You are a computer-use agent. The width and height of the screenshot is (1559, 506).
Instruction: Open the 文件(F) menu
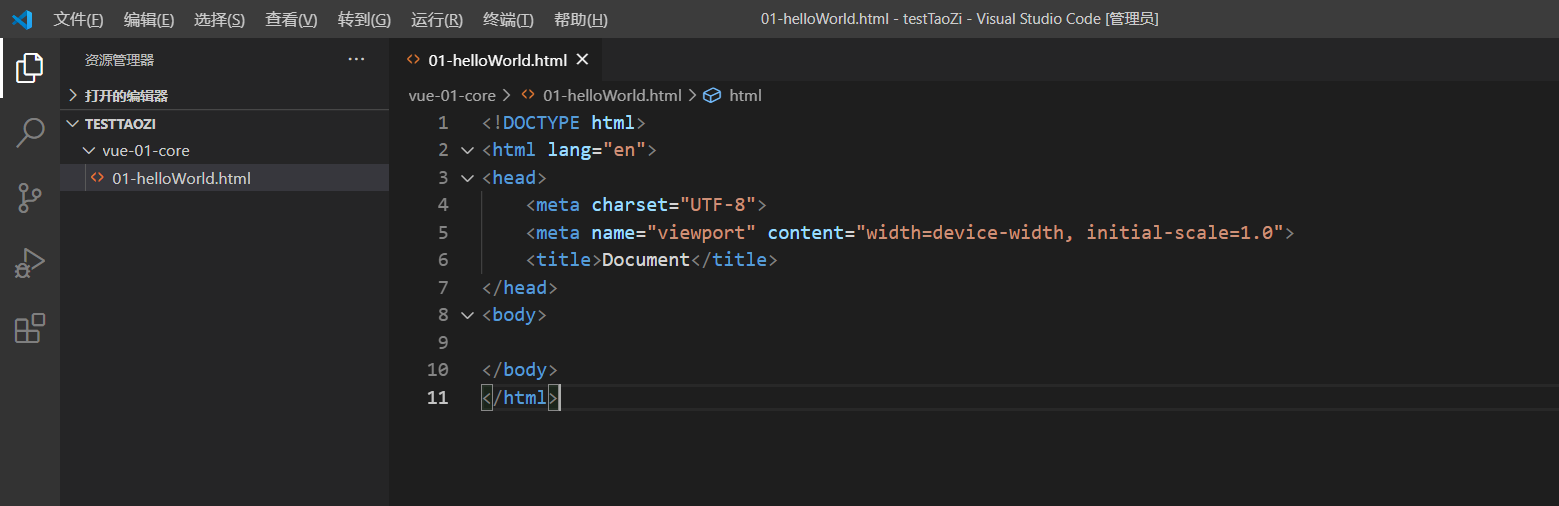tap(78, 20)
